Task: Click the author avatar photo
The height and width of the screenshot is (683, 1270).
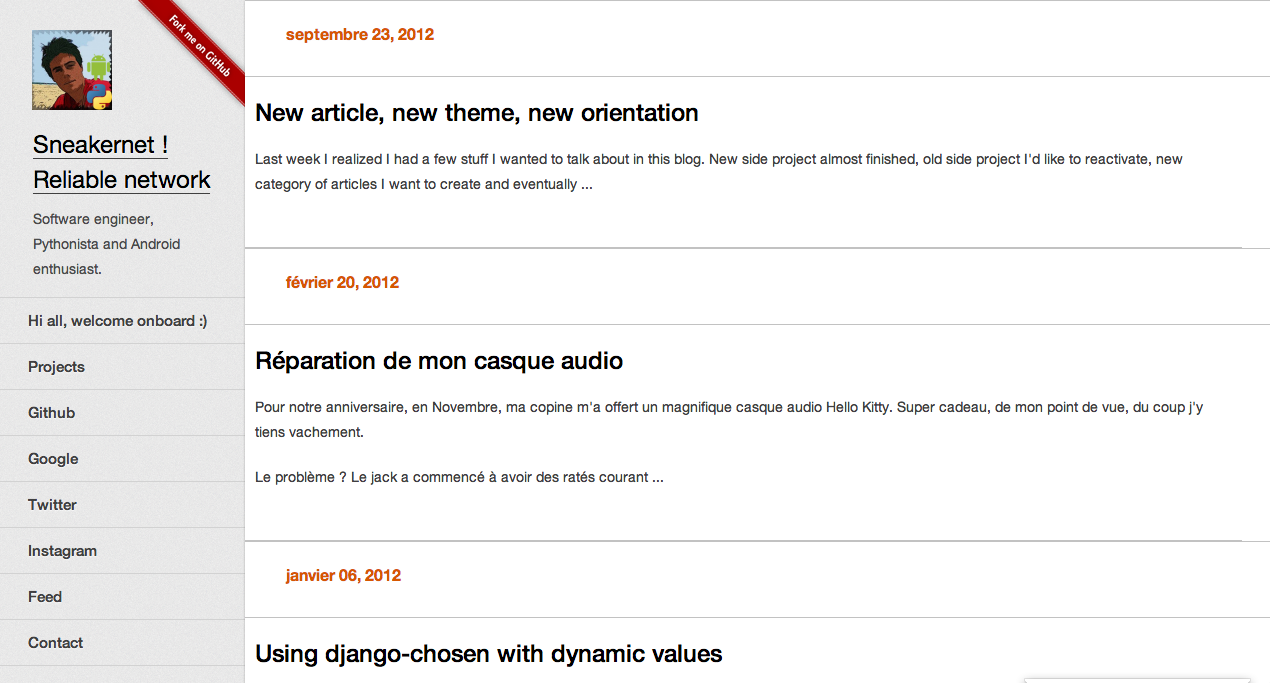Action: point(72,70)
